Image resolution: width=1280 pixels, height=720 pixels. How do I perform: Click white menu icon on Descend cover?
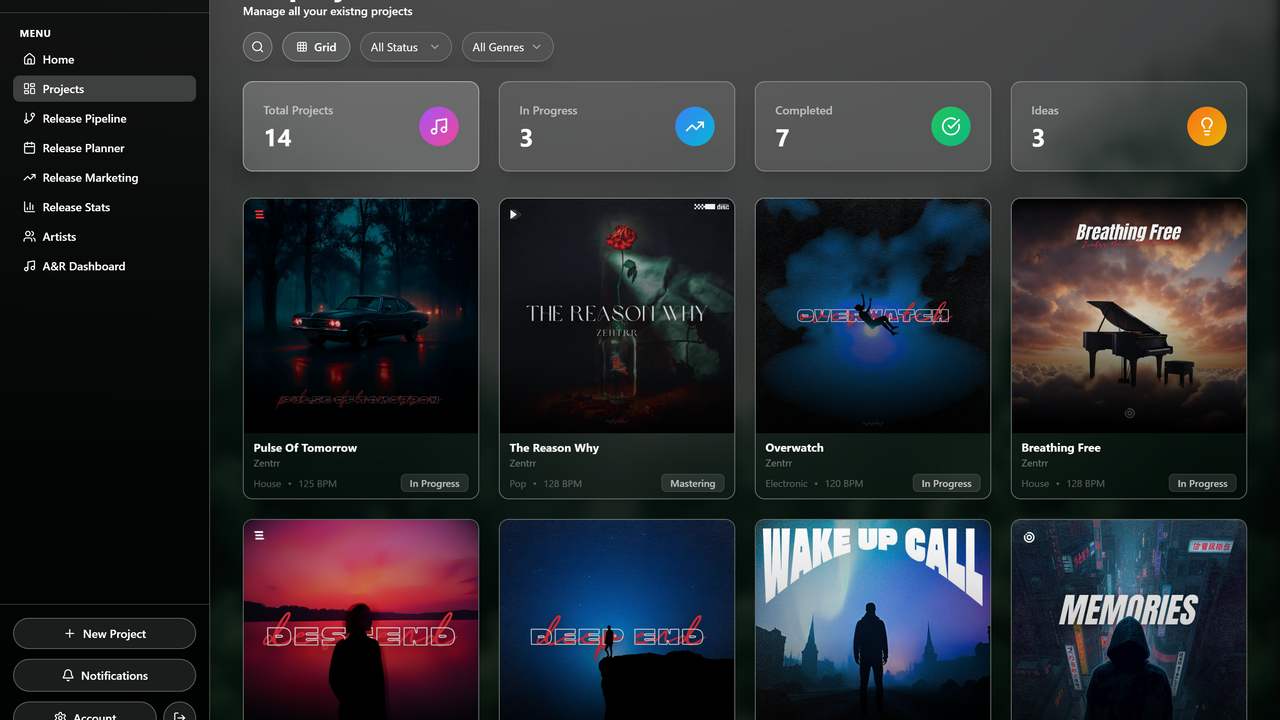click(x=259, y=536)
